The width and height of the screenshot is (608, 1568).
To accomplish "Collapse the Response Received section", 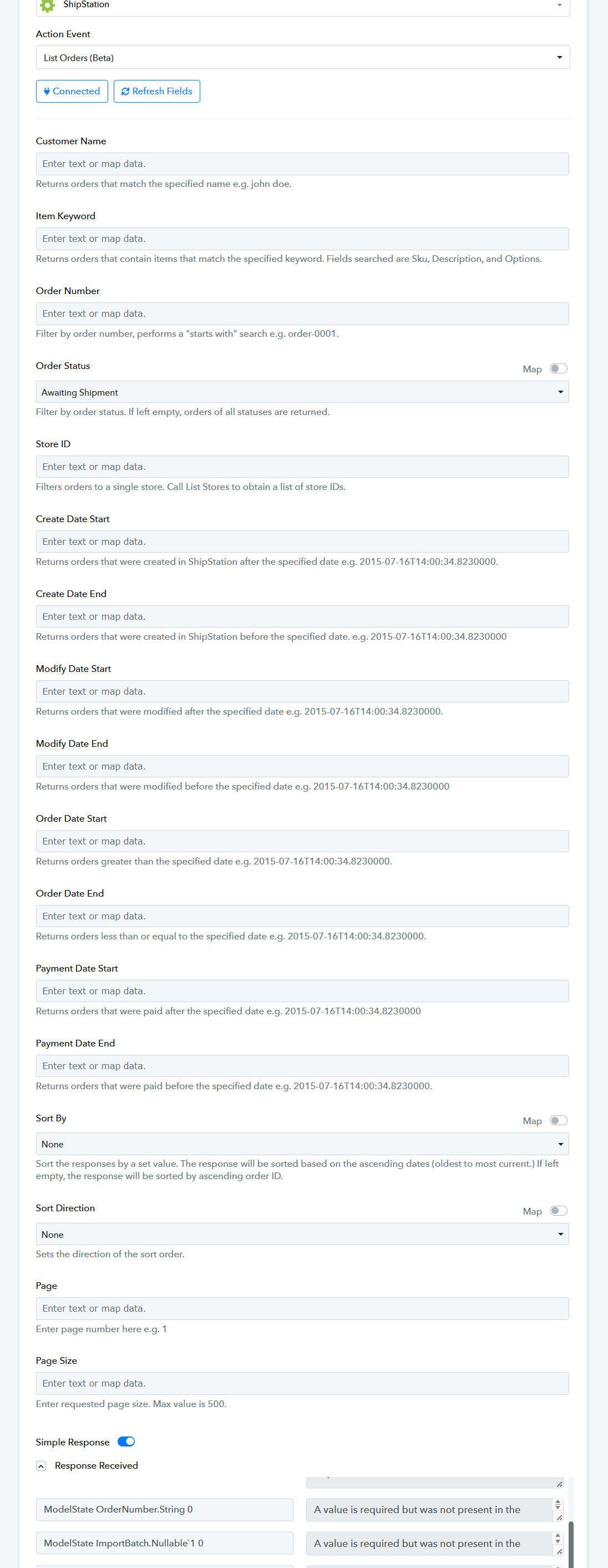I will pyautogui.click(x=41, y=1466).
